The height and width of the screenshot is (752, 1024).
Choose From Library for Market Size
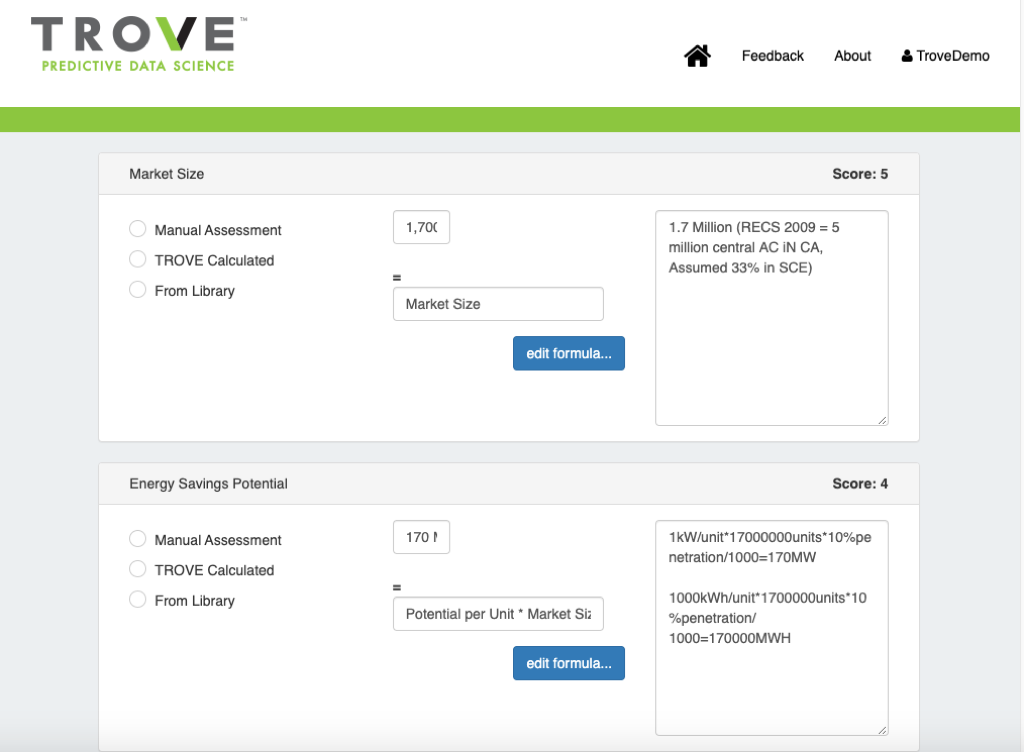coord(138,290)
